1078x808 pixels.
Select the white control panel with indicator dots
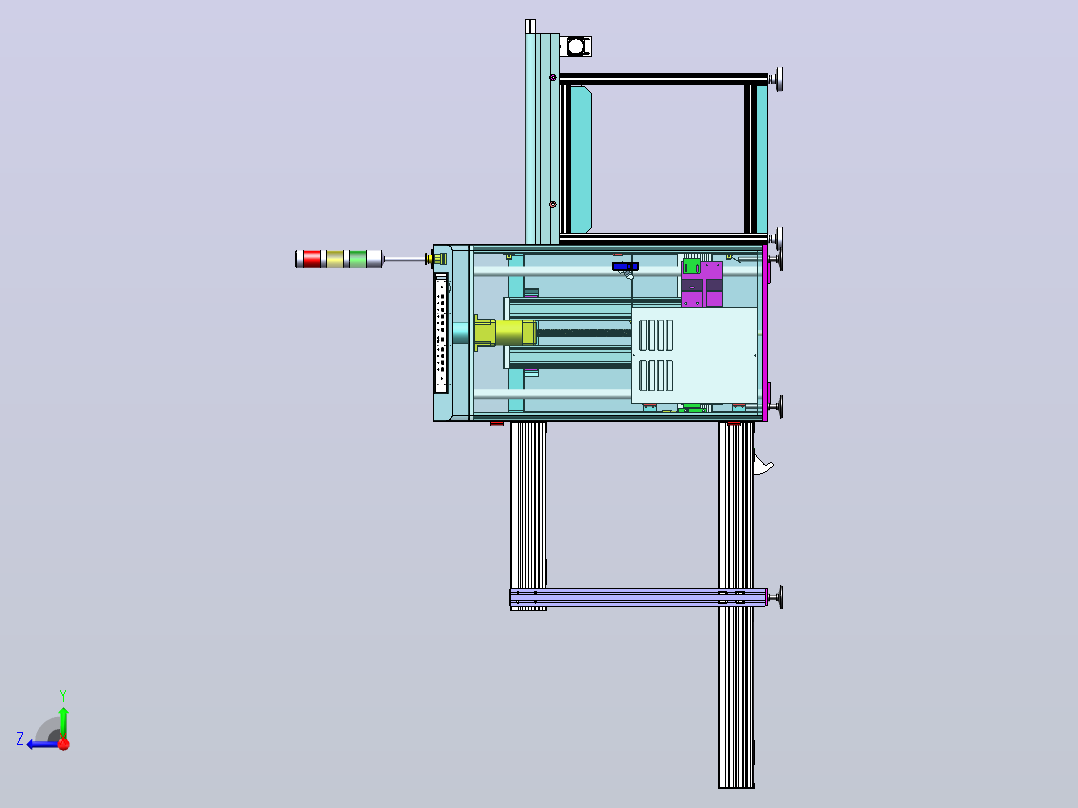point(441,334)
